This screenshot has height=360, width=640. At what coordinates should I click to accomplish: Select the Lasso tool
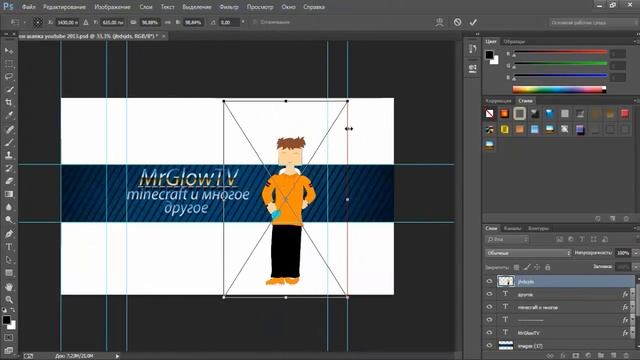9,77
